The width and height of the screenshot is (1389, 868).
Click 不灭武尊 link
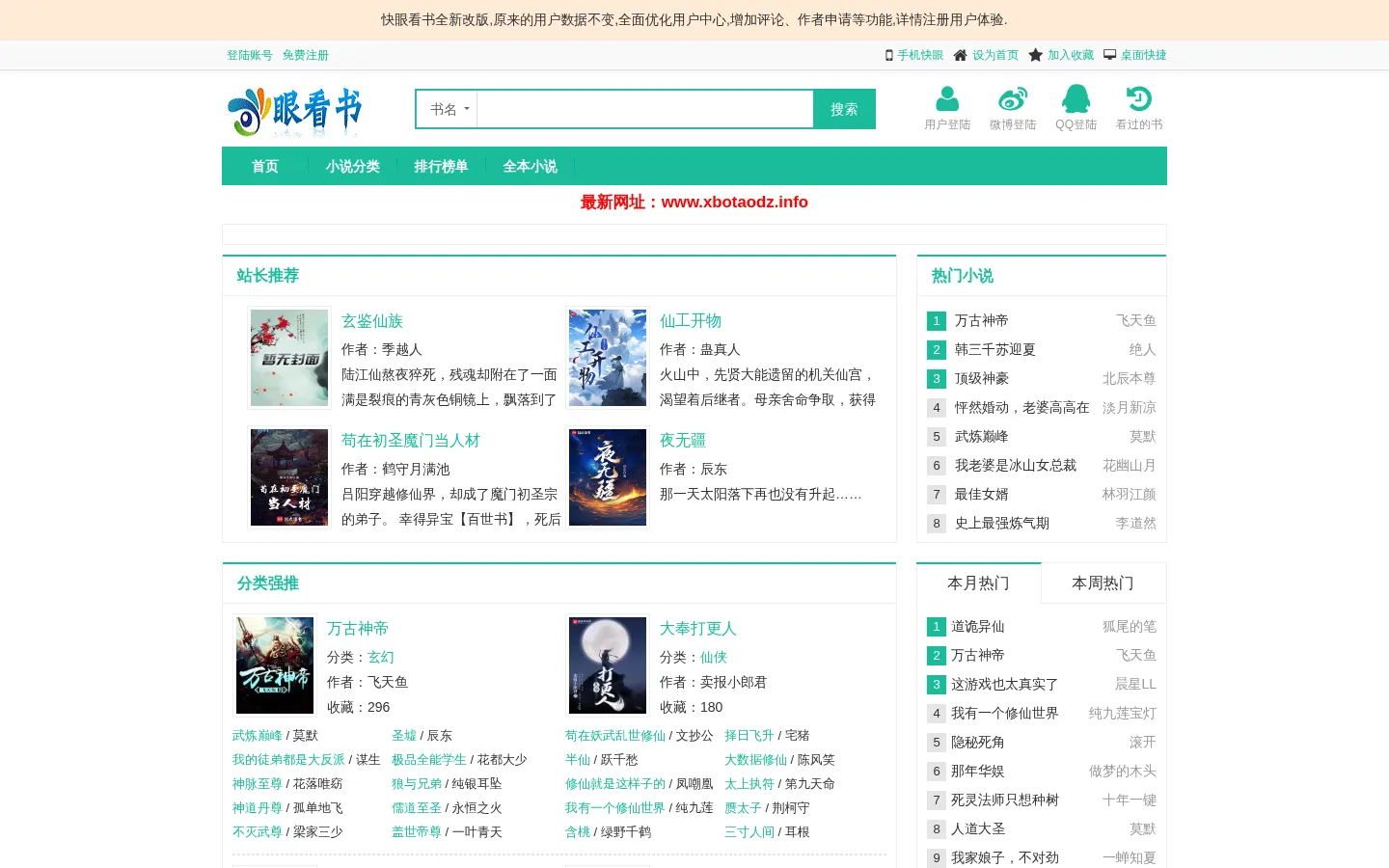pos(258,831)
